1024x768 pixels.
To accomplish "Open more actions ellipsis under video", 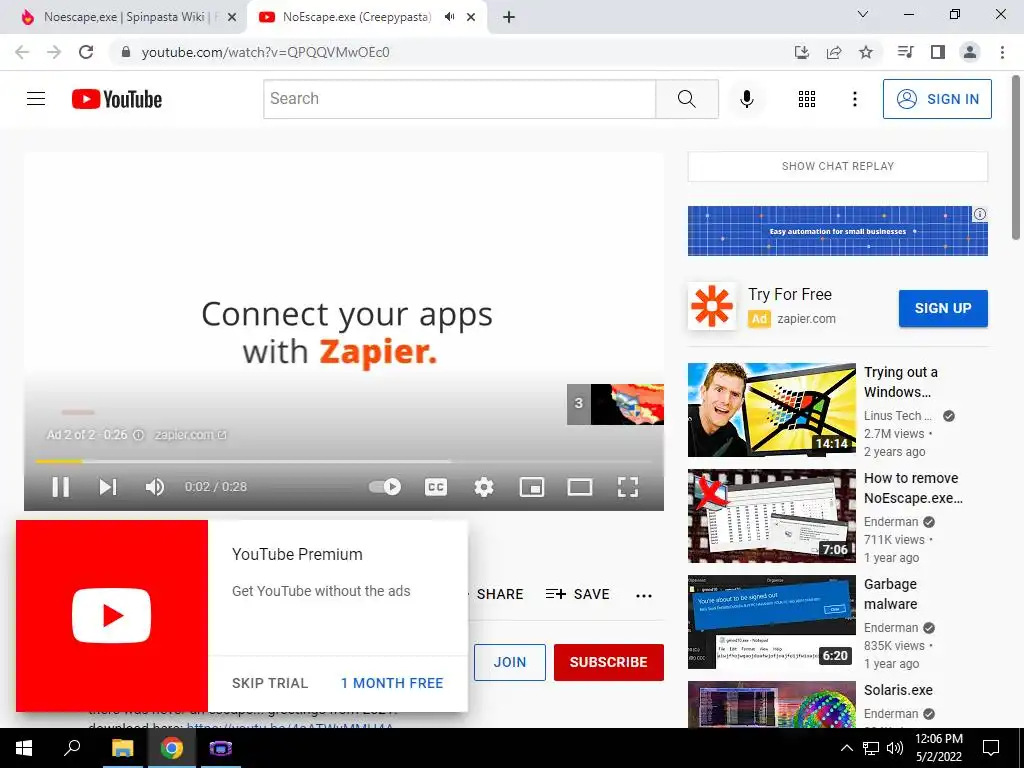I will point(644,595).
